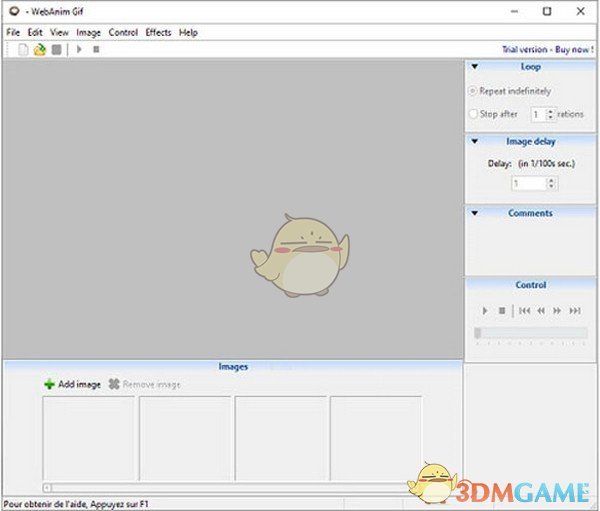
Task: Click Play in the Control panel
Action: tap(486, 311)
